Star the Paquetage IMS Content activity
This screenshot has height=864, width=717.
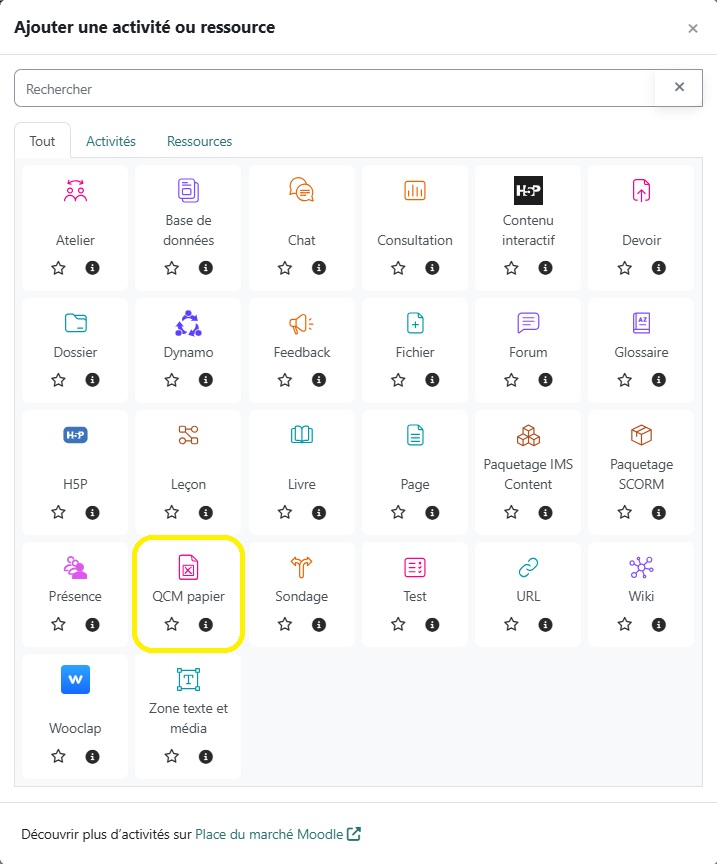[511, 512]
